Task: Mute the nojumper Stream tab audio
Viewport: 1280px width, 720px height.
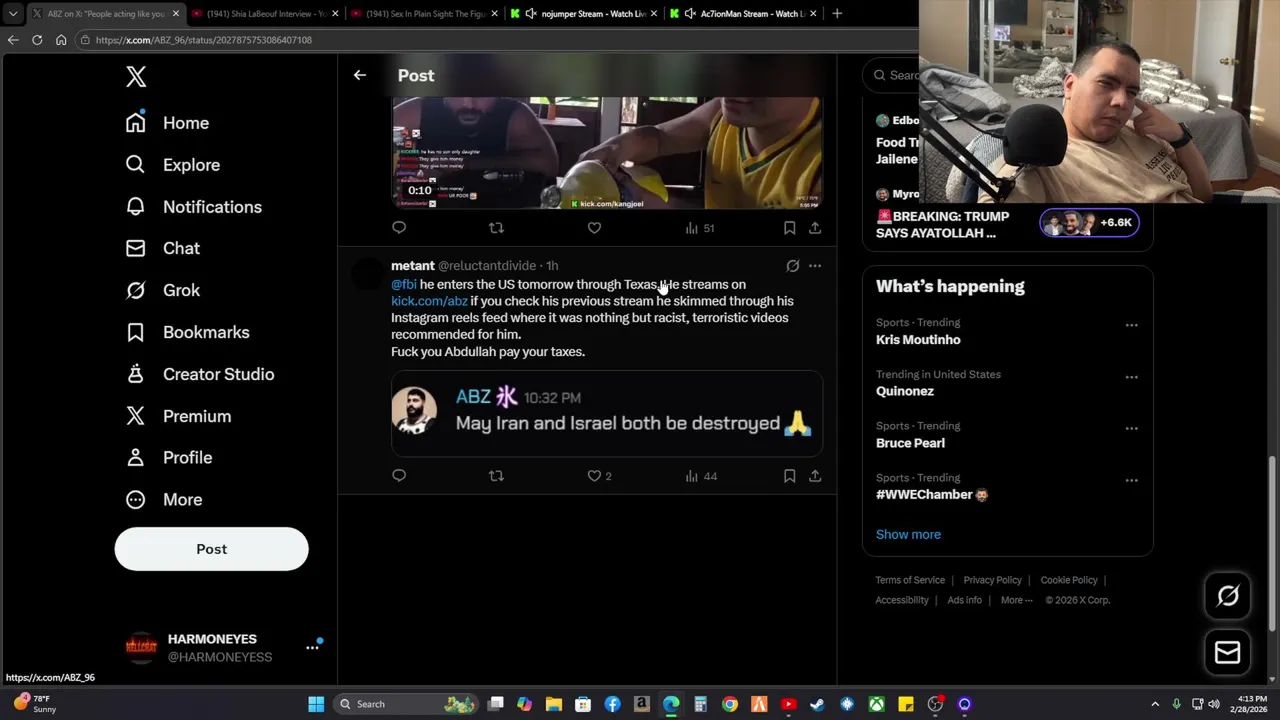Action: pyautogui.click(x=531, y=14)
